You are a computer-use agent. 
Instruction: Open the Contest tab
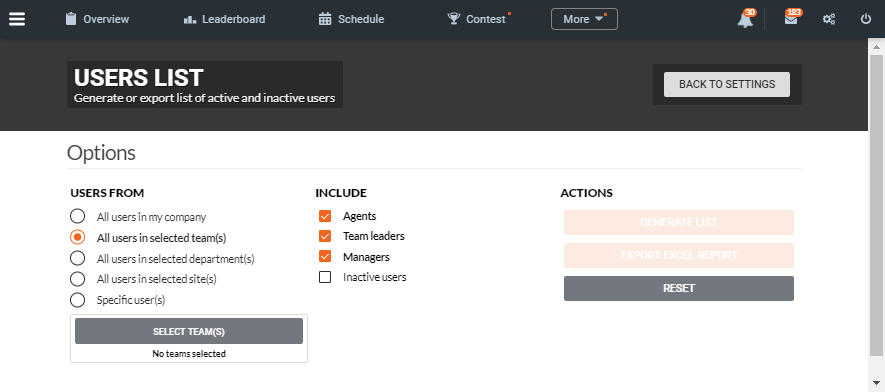477,19
